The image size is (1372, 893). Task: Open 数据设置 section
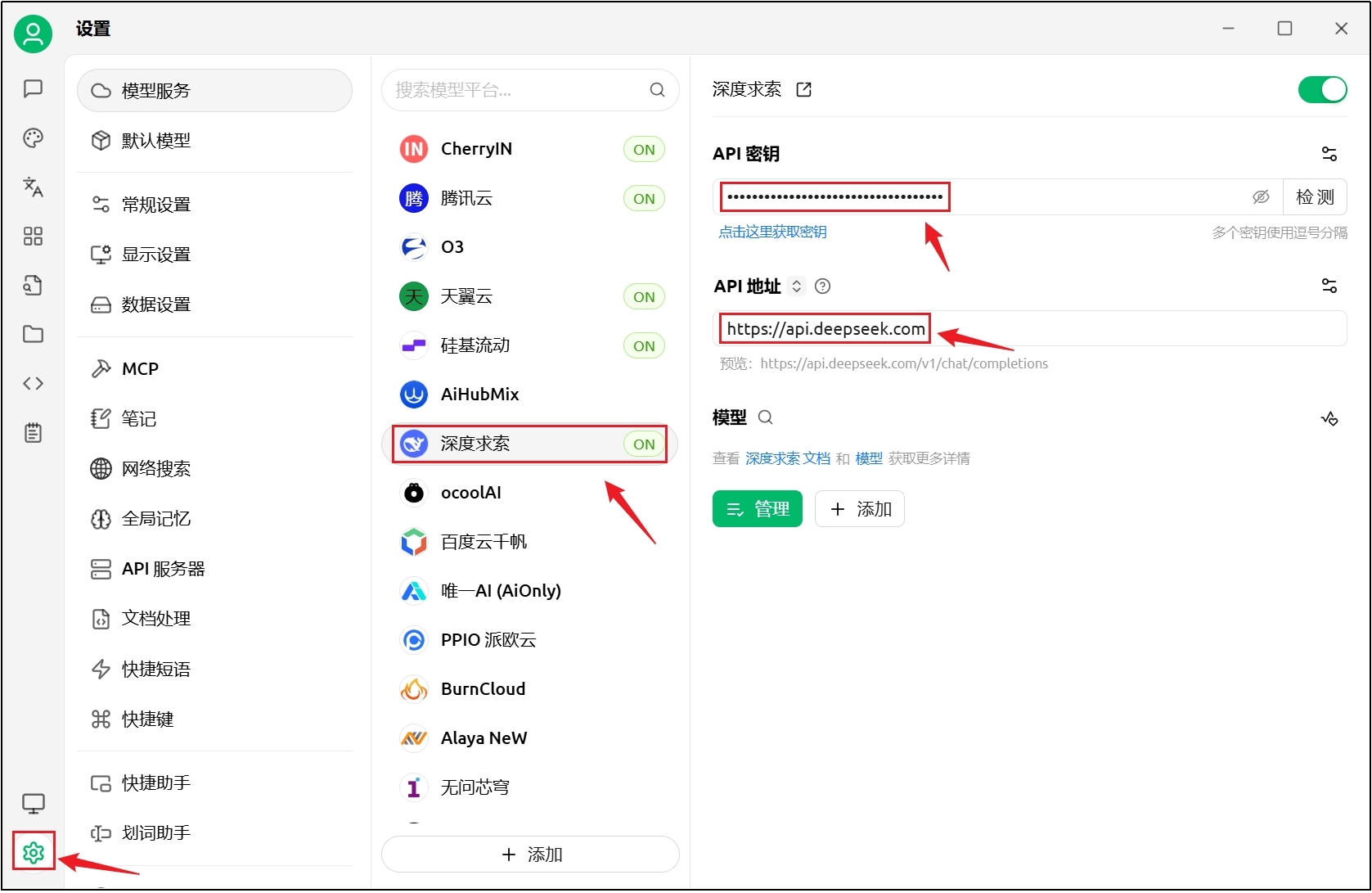[214, 304]
